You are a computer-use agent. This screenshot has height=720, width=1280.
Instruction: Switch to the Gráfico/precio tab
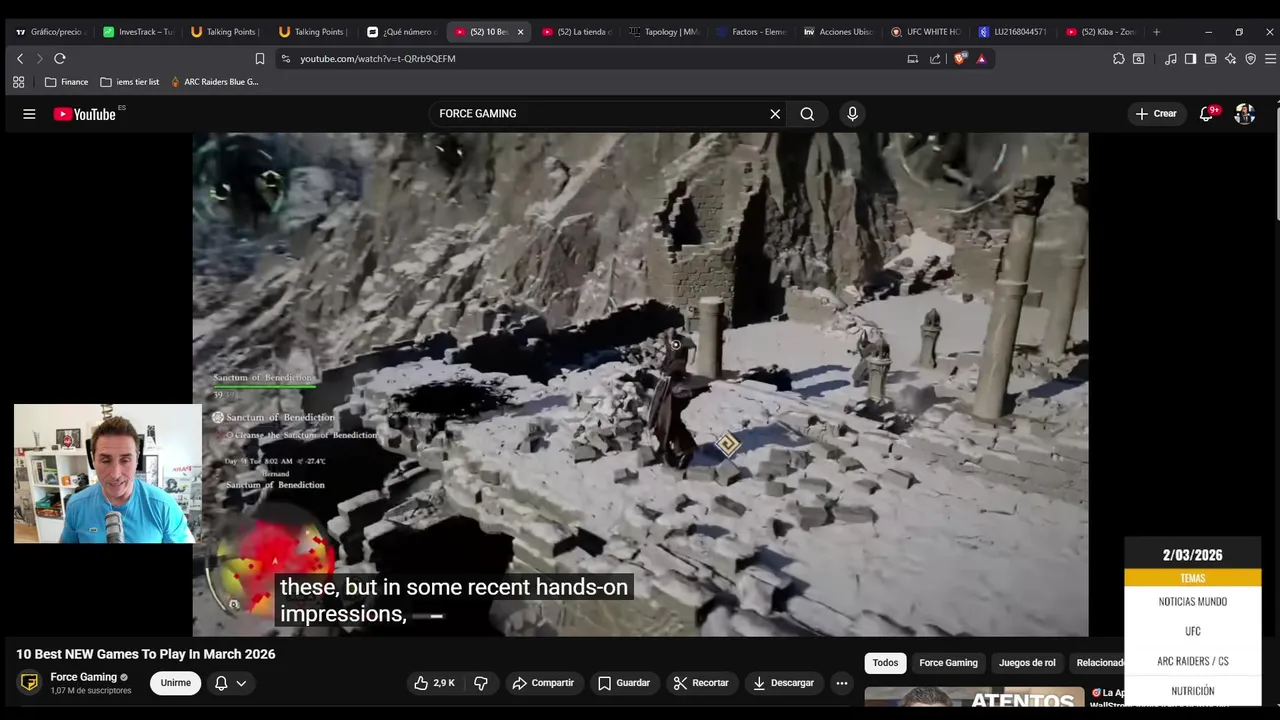50,32
